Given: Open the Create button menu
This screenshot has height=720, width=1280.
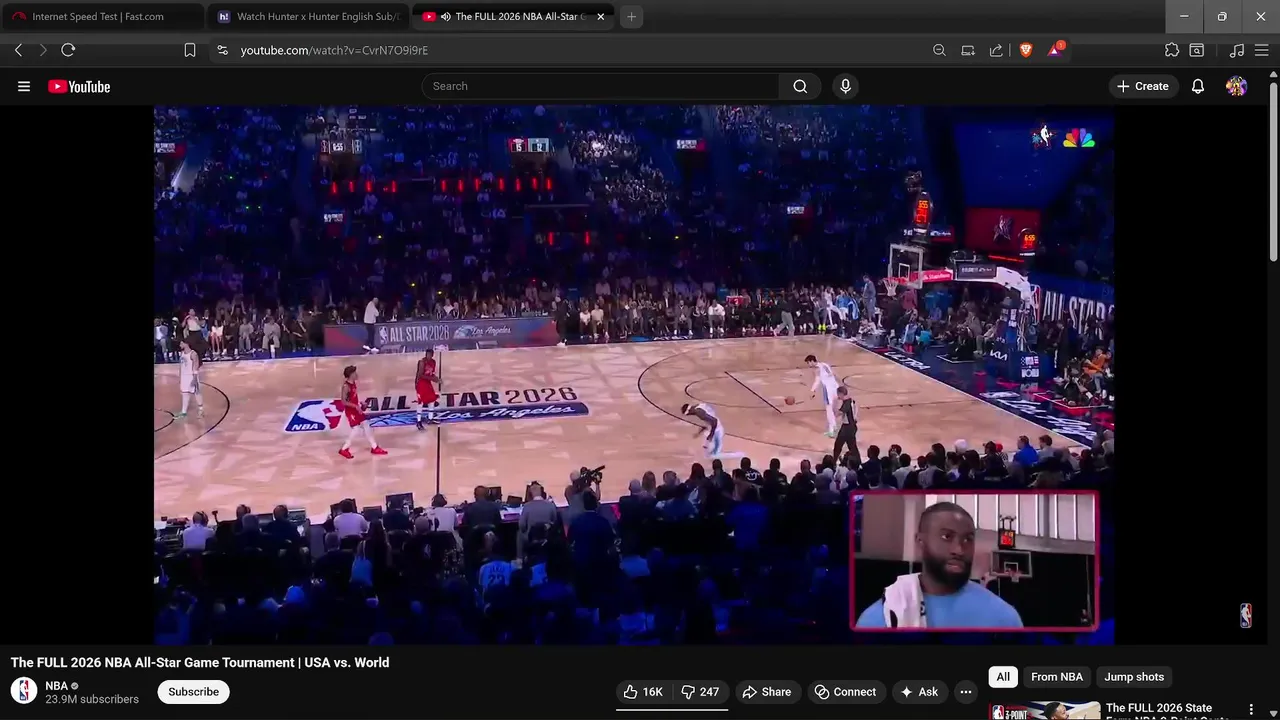Looking at the screenshot, I should [1143, 86].
